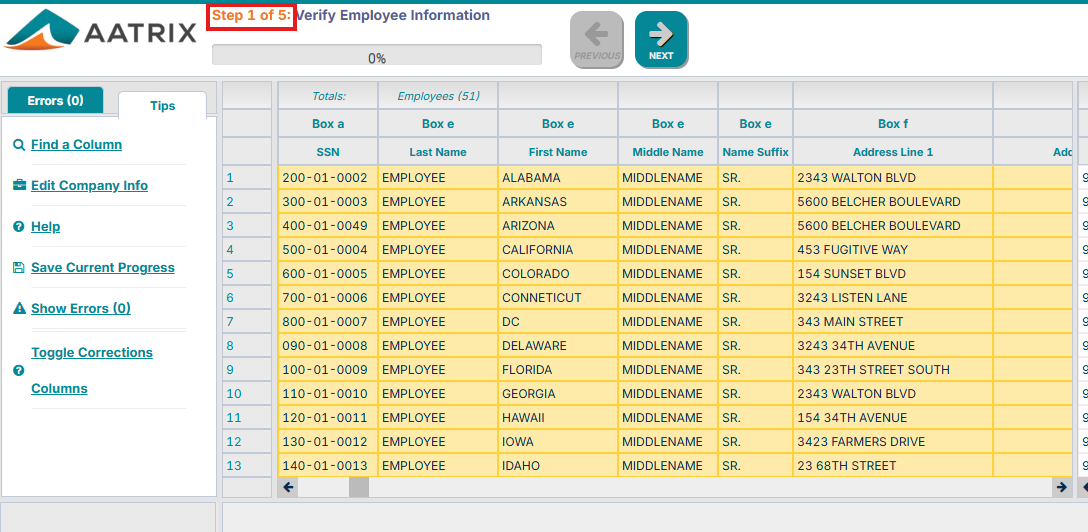Click the Aatrix logo
Screen dimensions: 1088x532
click(101, 31)
